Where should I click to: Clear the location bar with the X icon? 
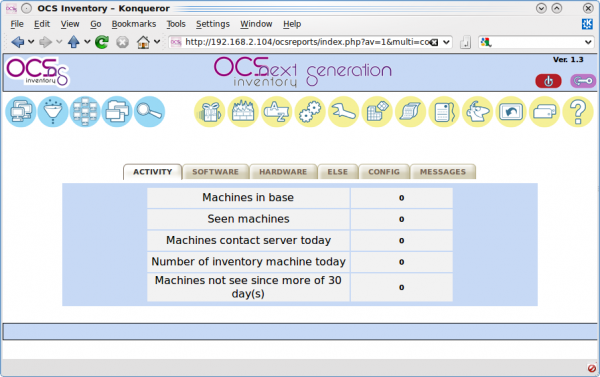click(x=434, y=42)
